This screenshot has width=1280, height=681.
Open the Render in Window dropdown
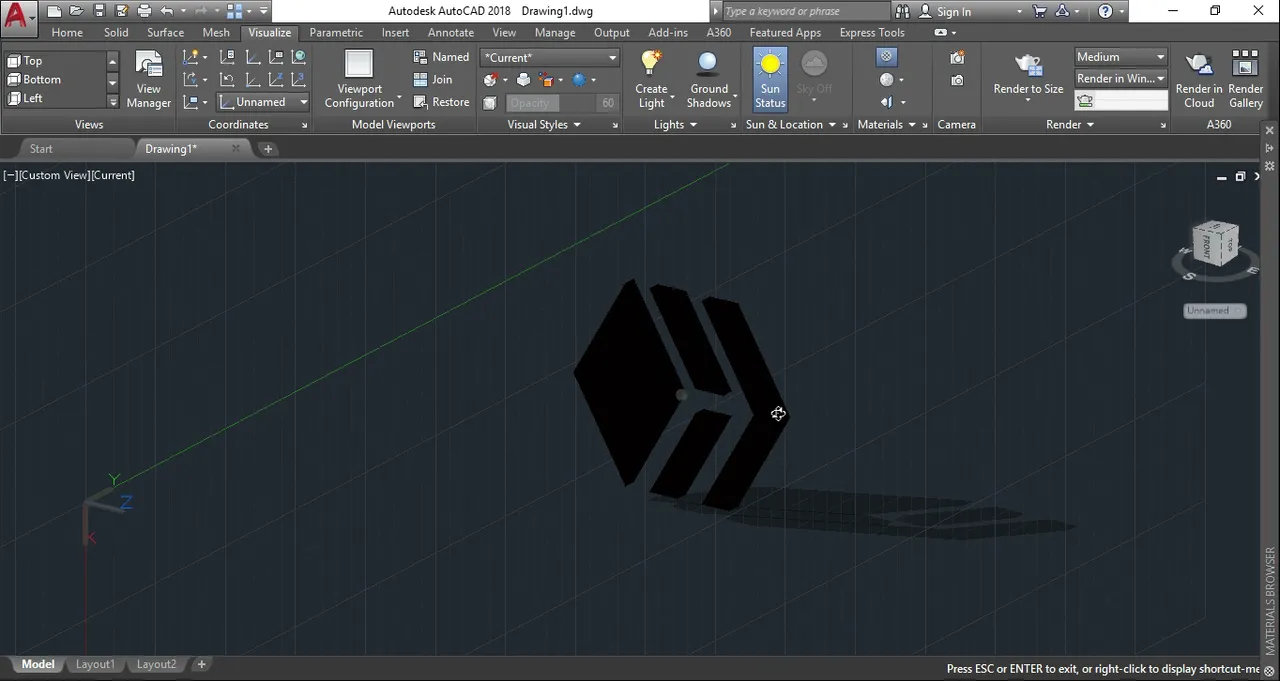point(1121,78)
